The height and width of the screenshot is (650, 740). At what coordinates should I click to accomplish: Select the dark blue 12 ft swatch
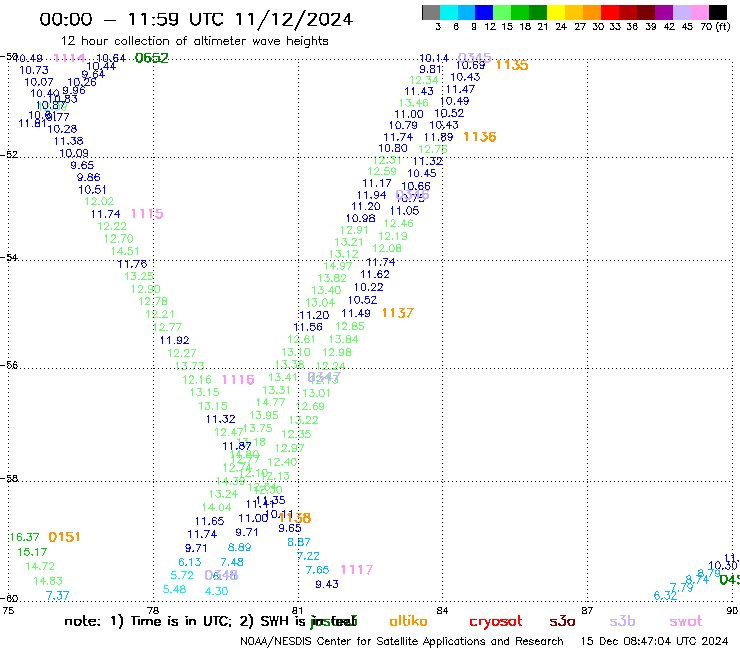point(484,12)
